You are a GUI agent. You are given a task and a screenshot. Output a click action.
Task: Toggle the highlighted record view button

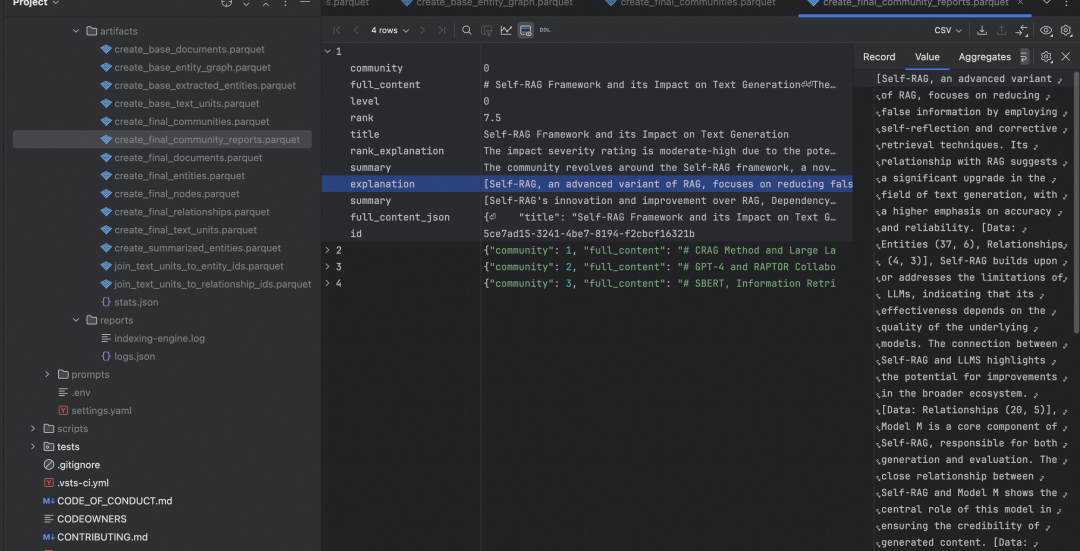click(525, 31)
